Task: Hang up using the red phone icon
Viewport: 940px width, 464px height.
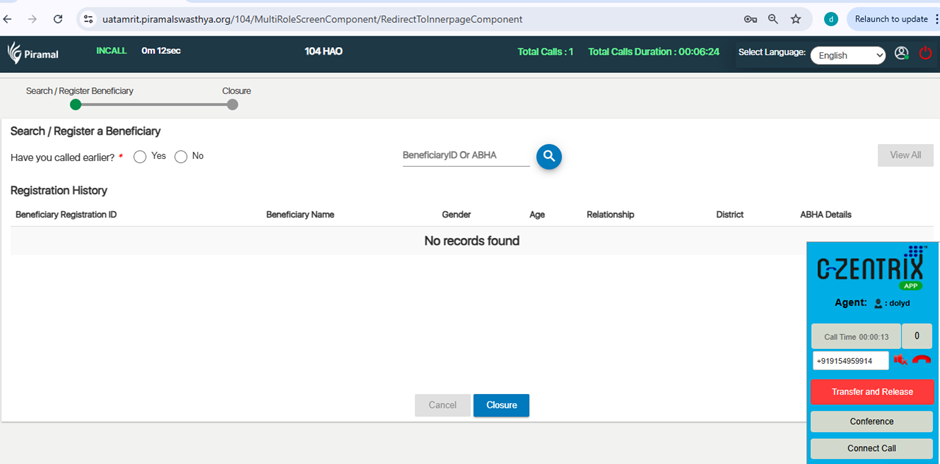Action: [x=922, y=361]
